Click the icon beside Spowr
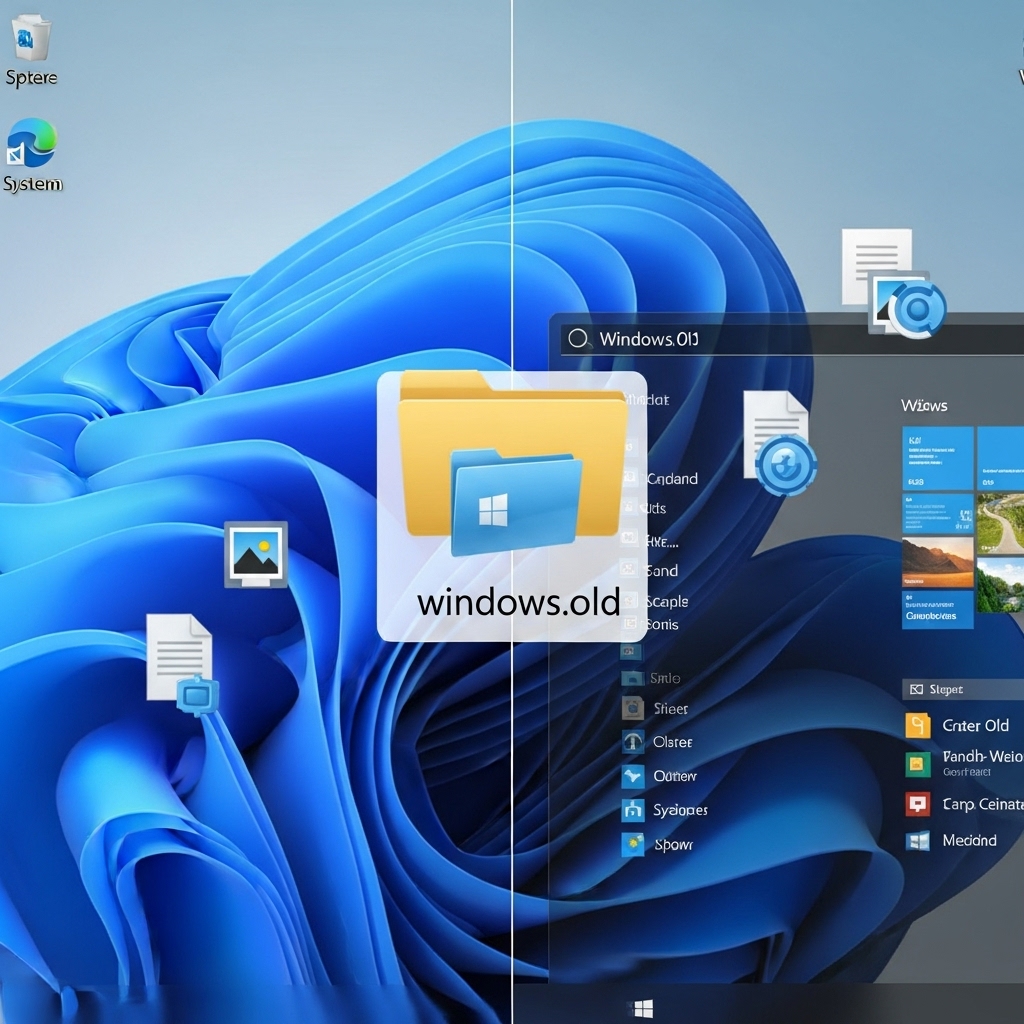The height and width of the screenshot is (1024, 1024). click(x=632, y=844)
